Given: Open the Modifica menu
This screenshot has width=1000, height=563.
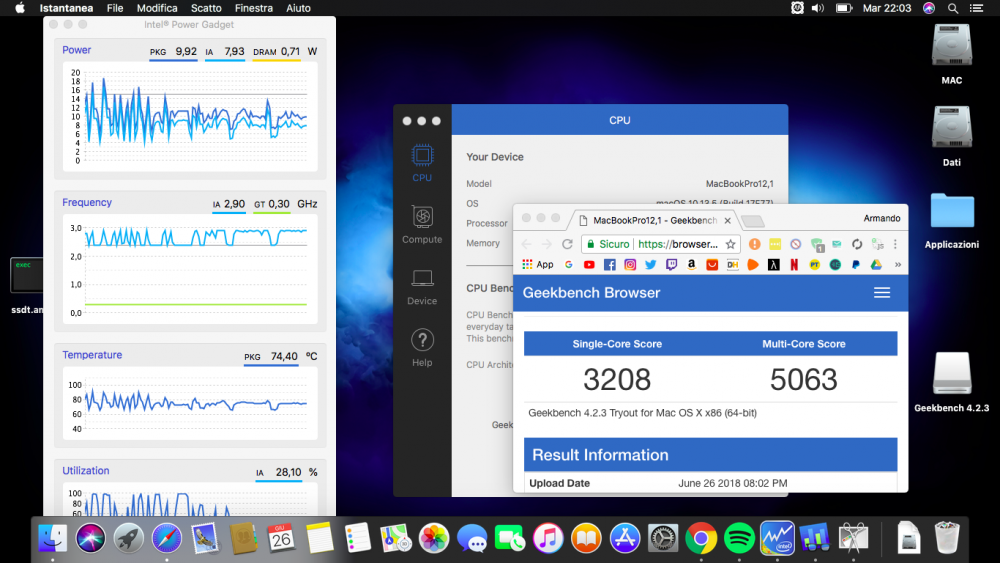Looking at the screenshot, I should [157, 8].
